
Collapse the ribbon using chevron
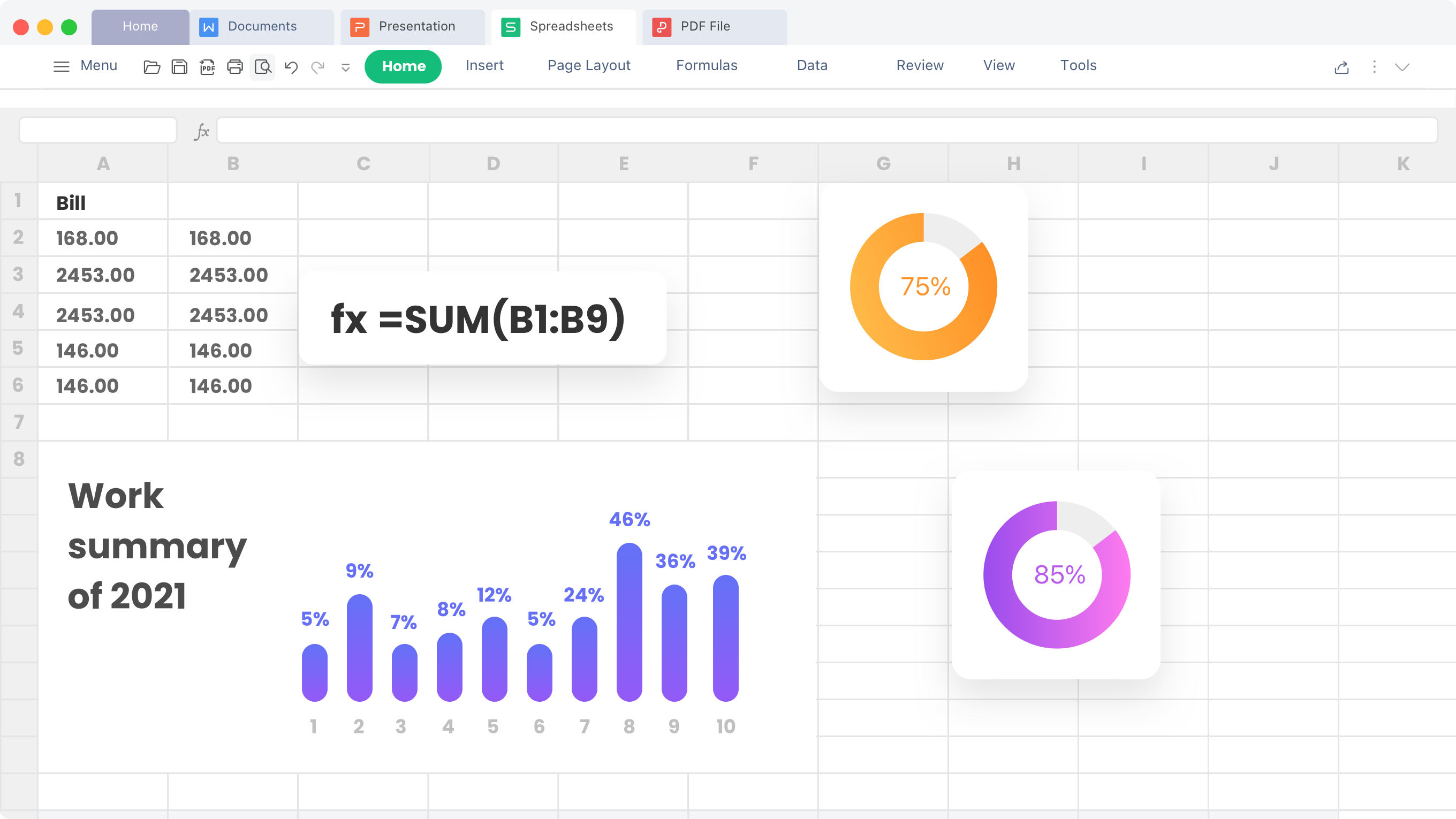point(1402,67)
